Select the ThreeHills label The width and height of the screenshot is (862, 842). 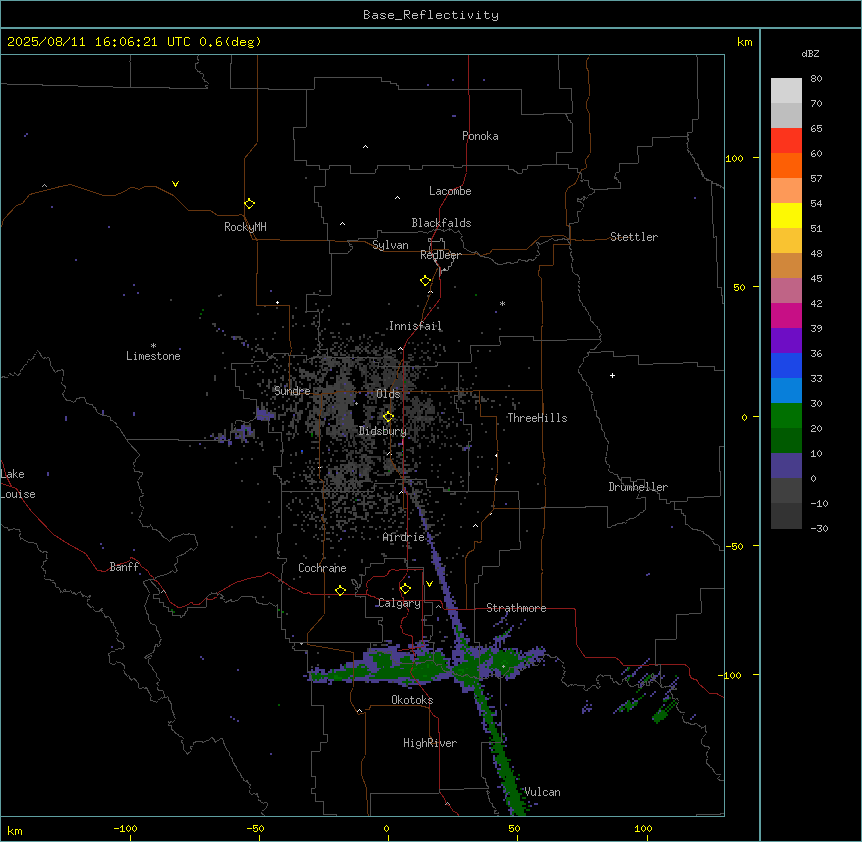tap(537, 418)
